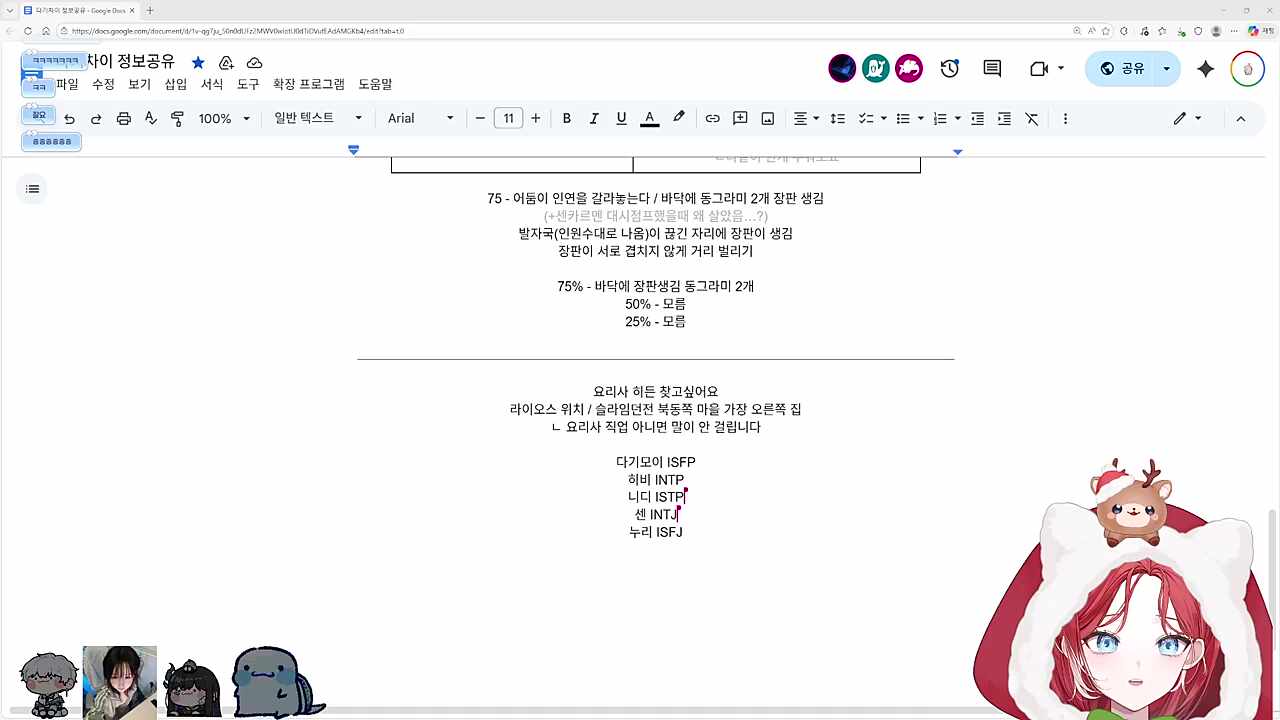Select the paint format tool
Viewport: 1280px width, 720px height.
(x=177, y=118)
